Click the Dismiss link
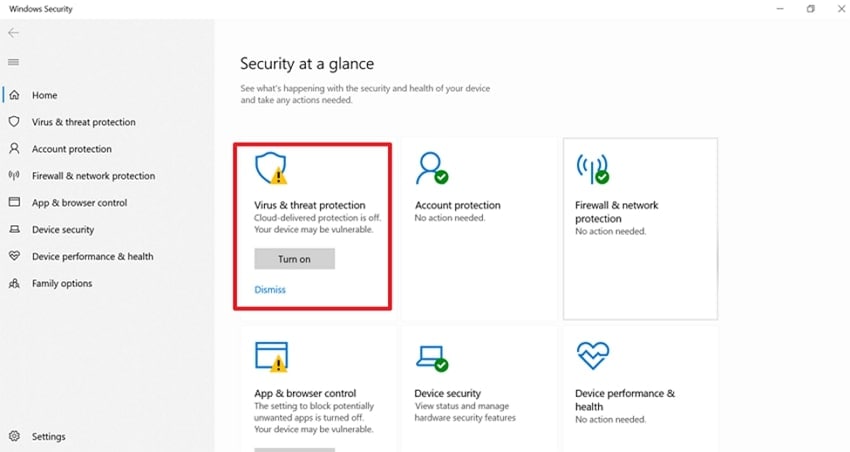This screenshot has height=452, width=850. 270,290
